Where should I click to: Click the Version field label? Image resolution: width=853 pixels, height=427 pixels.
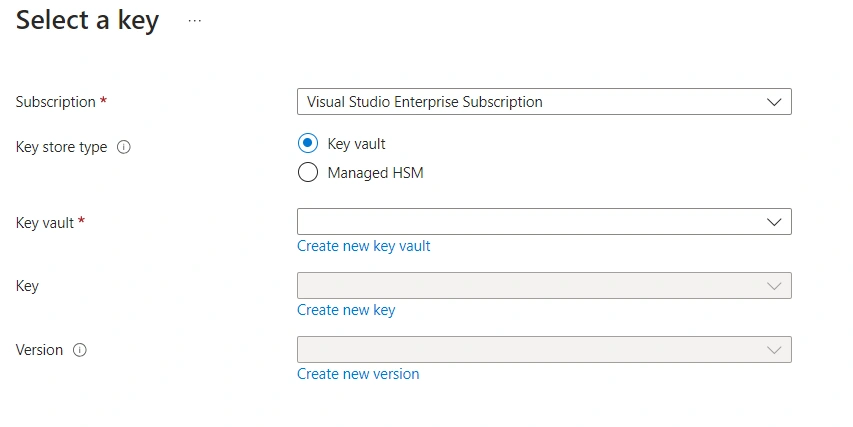pos(39,350)
